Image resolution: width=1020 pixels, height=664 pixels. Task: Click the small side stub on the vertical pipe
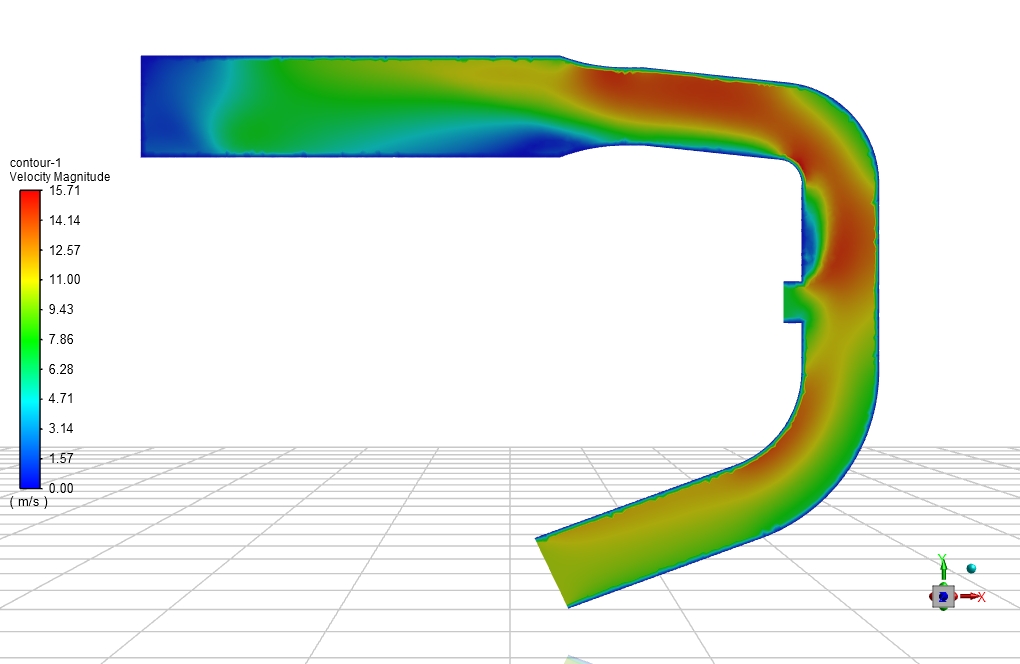793,302
